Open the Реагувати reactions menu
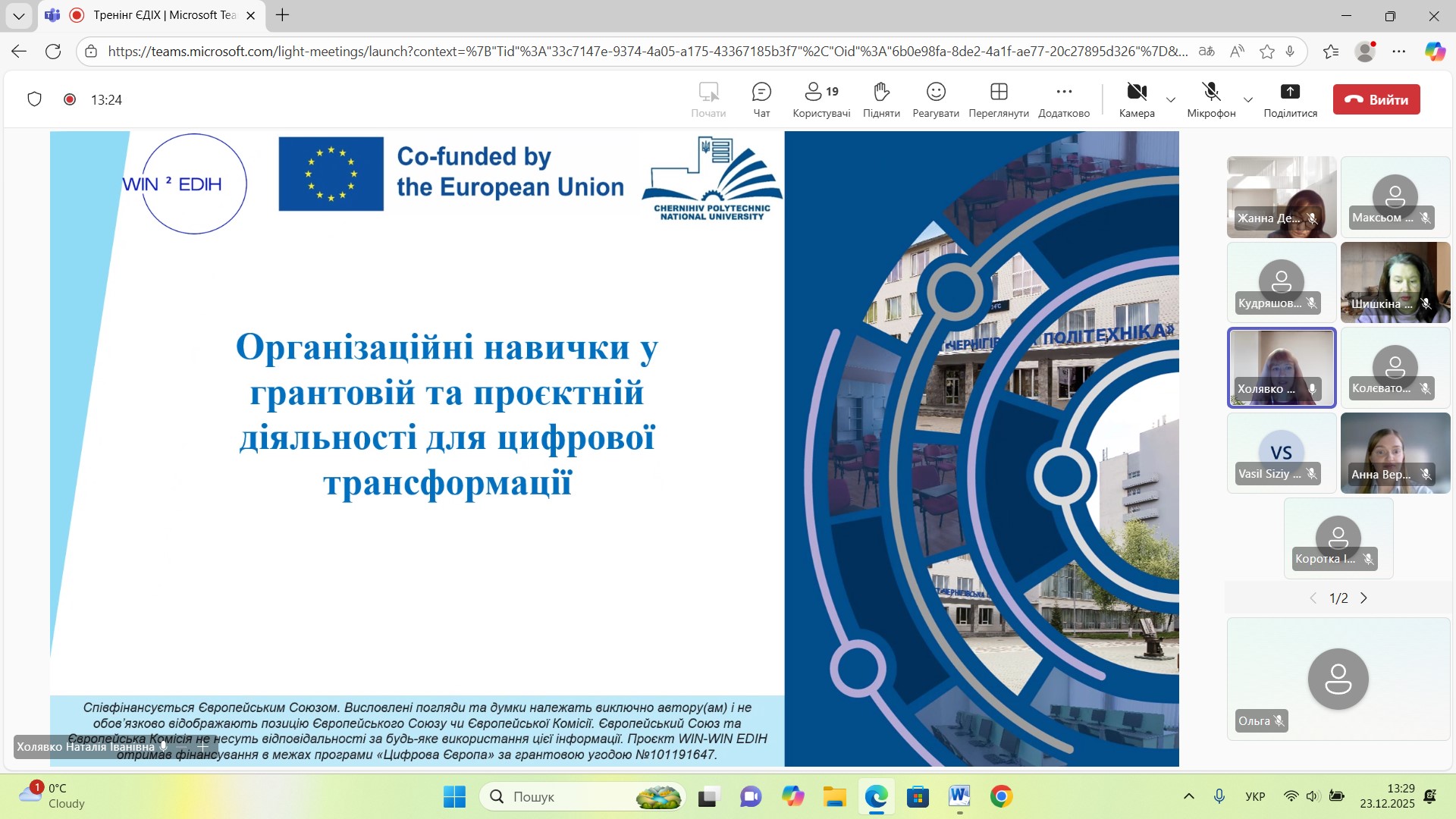Image resolution: width=1456 pixels, height=819 pixels. 935,99
